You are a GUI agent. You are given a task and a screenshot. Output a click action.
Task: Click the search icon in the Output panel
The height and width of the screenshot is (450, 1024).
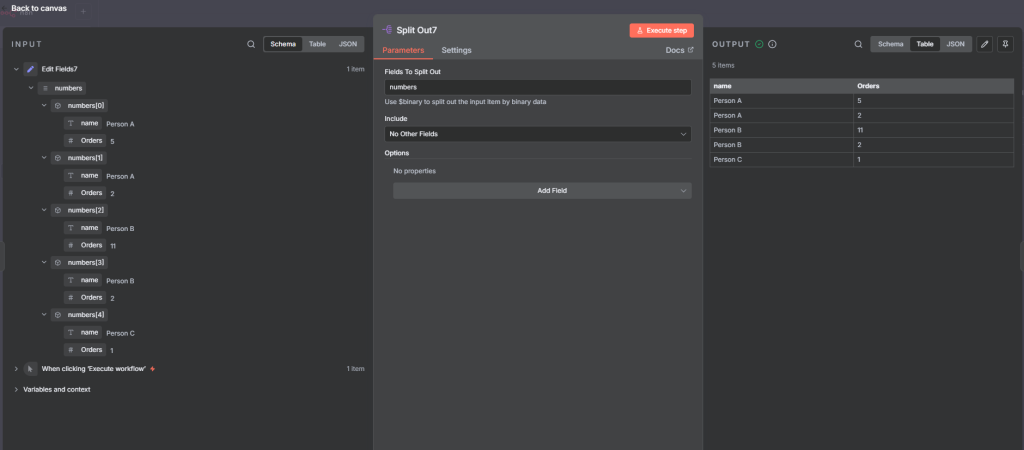tap(858, 44)
